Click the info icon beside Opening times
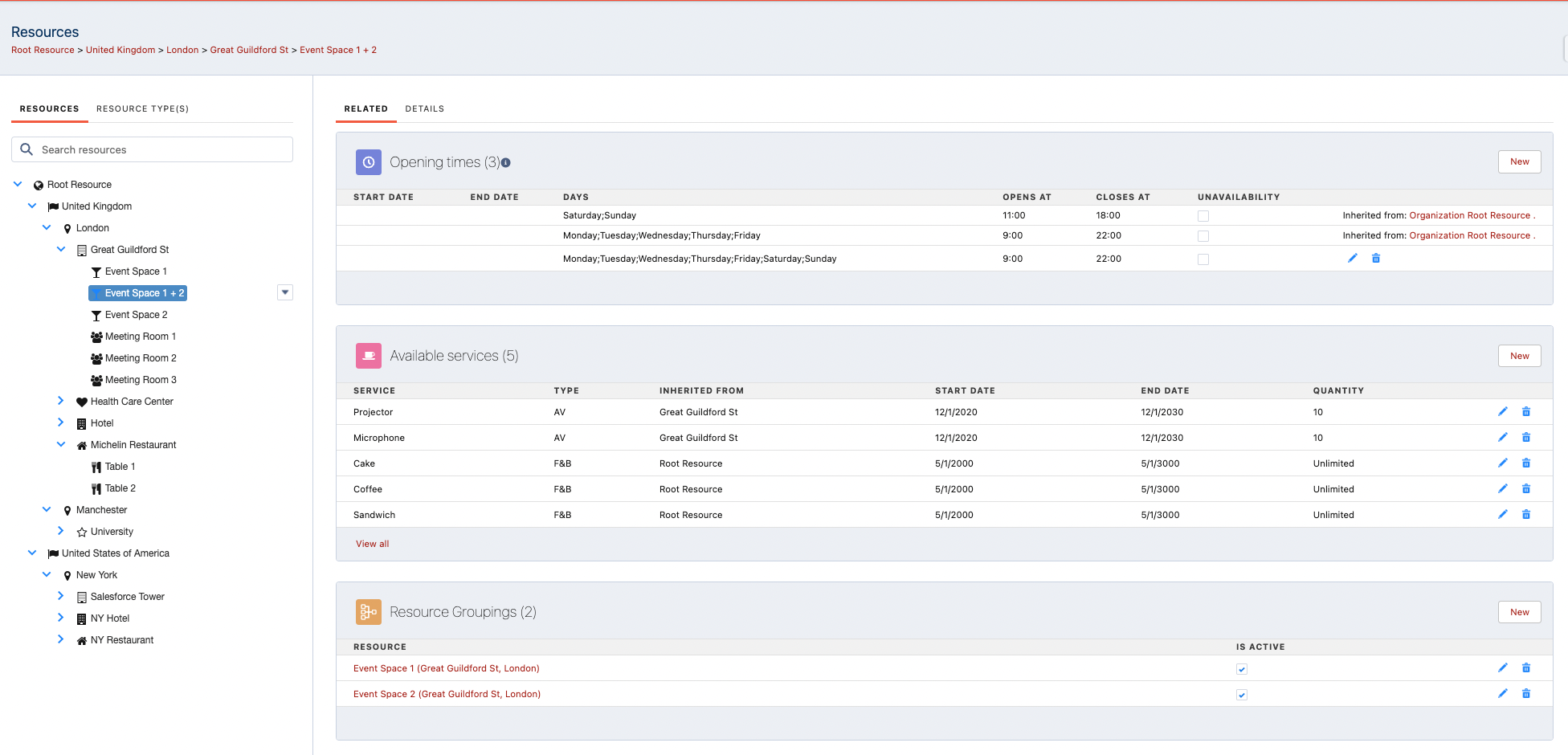 pos(506,163)
